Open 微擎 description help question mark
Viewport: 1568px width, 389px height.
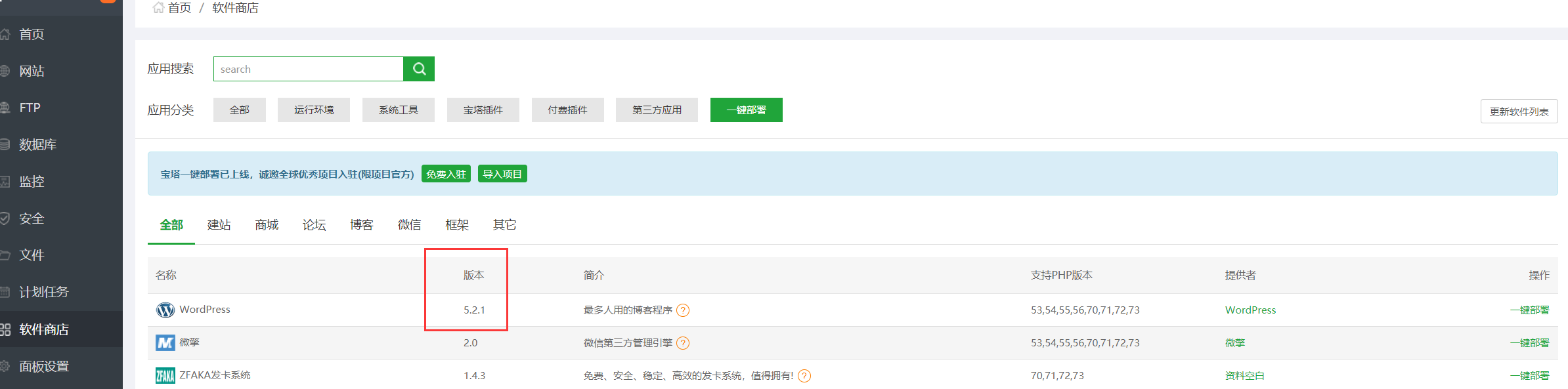tap(683, 343)
